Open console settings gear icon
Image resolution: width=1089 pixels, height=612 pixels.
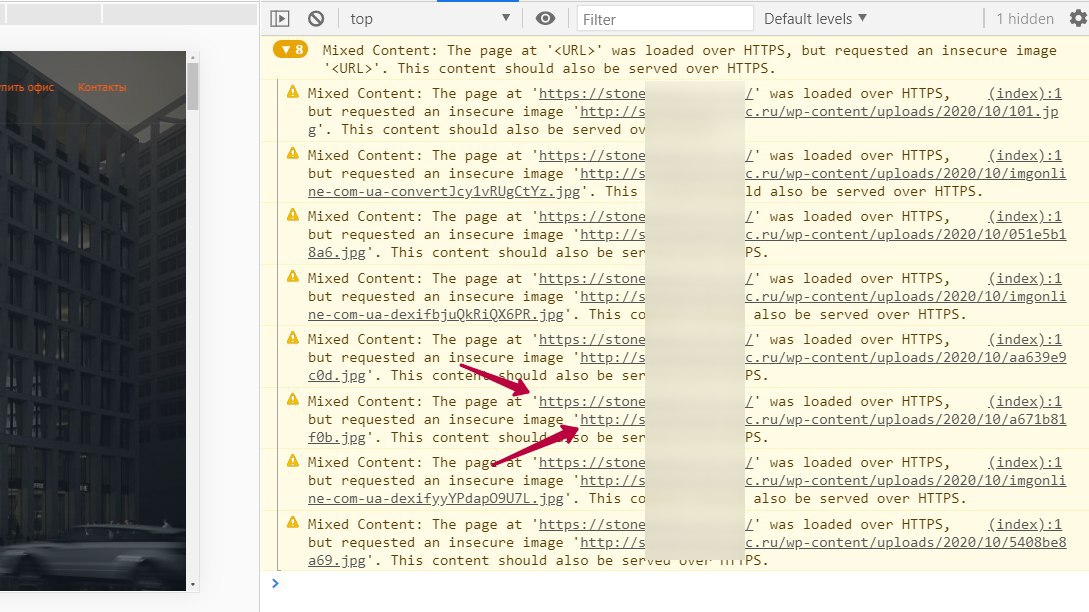[1079, 19]
